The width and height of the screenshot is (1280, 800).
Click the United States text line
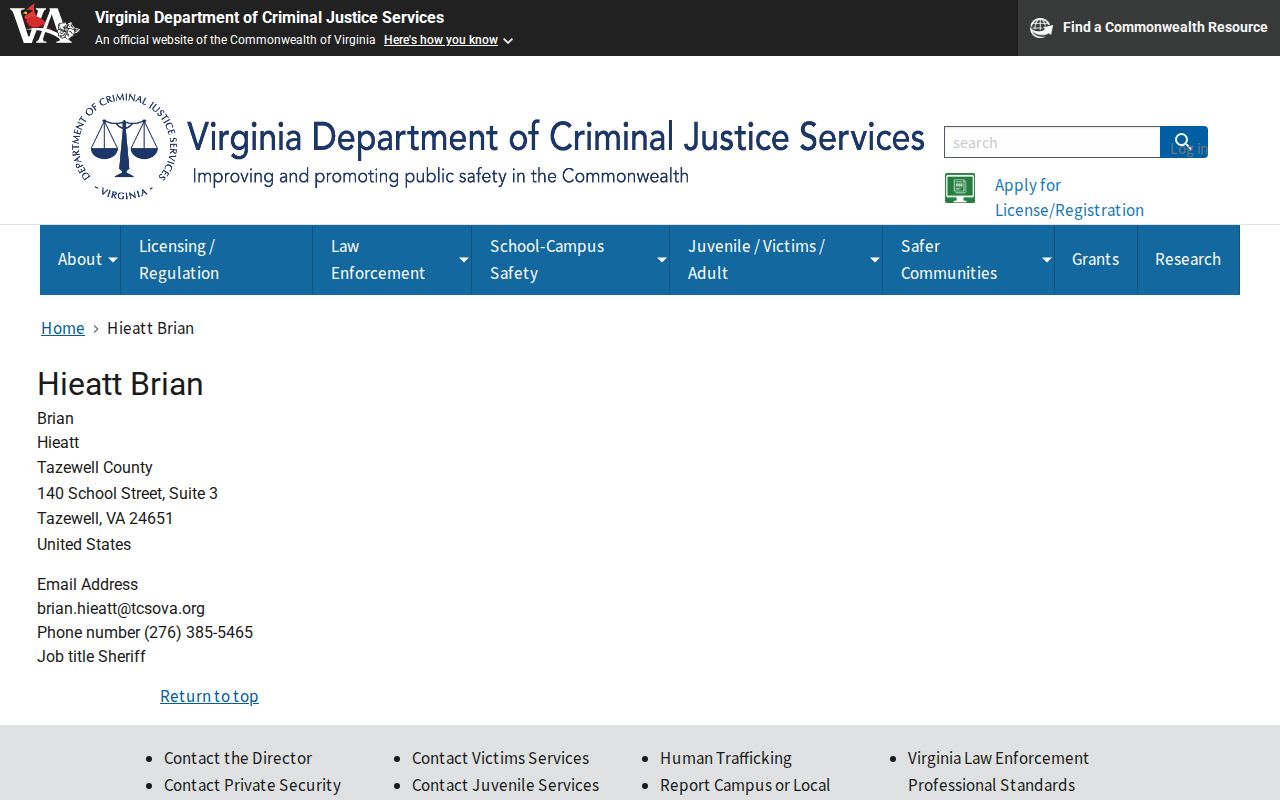pyautogui.click(x=84, y=544)
